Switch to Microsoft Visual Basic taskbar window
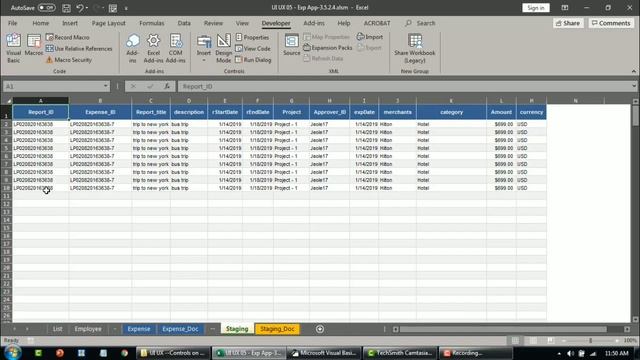Viewport: 640px width, 360px height. [324, 353]
